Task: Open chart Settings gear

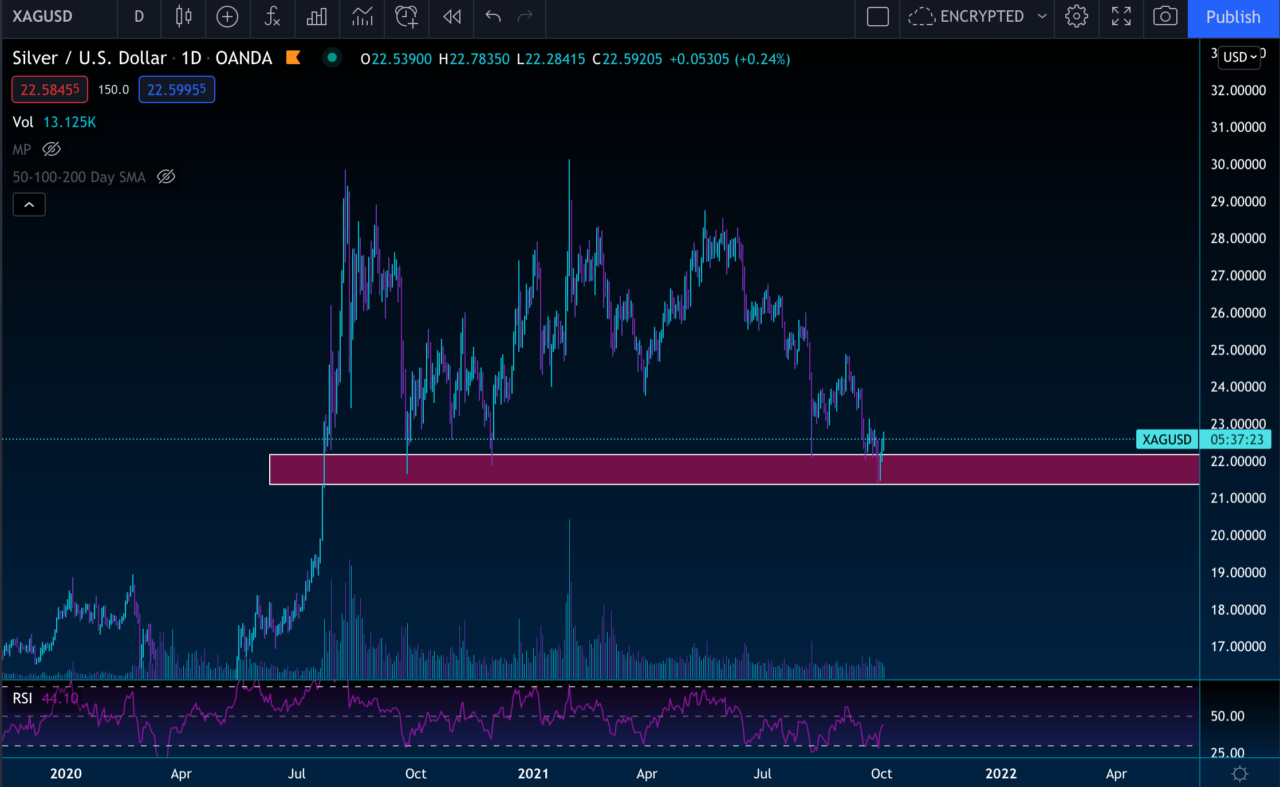Action: coord(1076,17)
